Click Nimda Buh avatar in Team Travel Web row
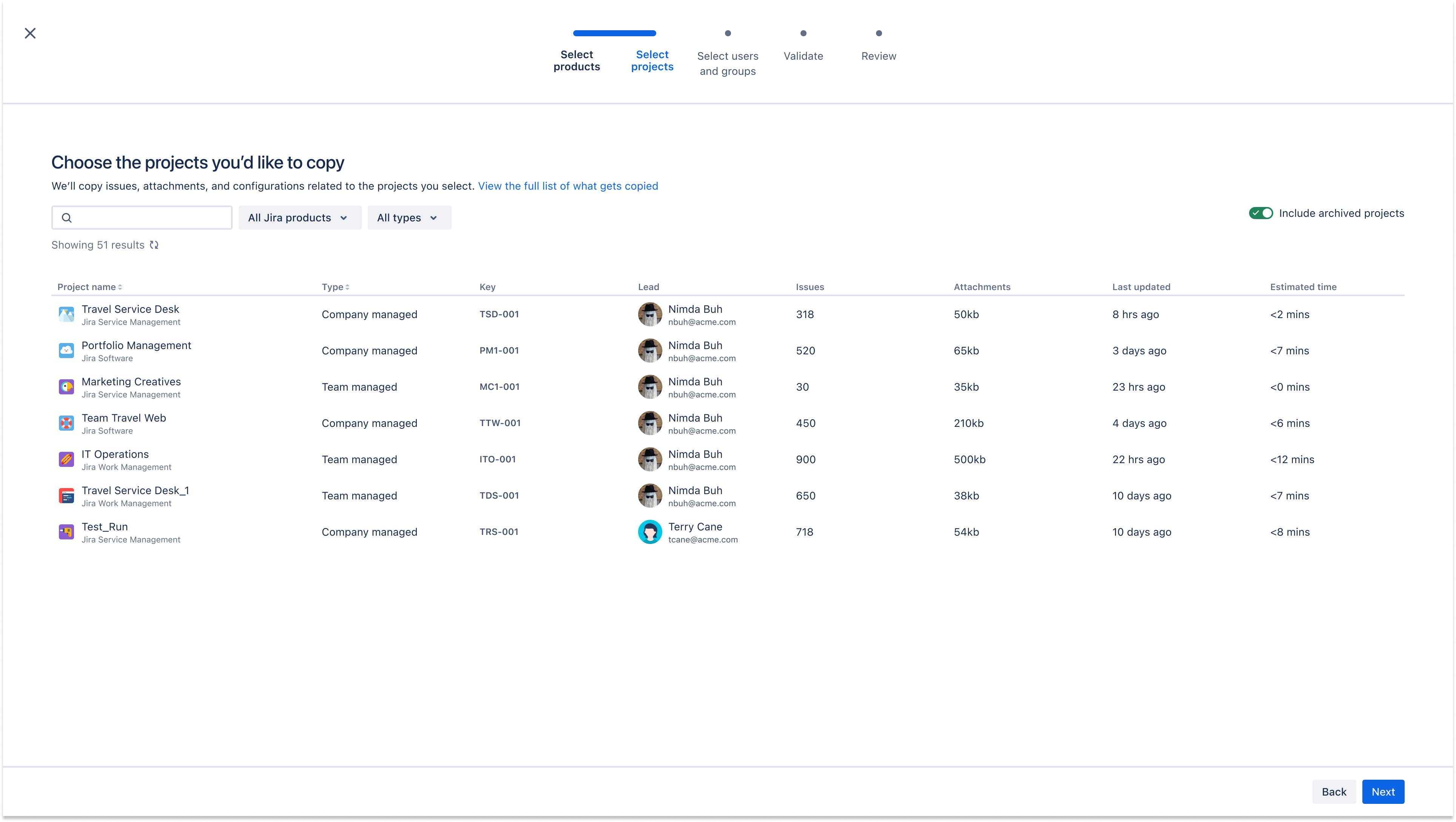This screenshot has width=1456, height=822. click(x=650, y=423)
